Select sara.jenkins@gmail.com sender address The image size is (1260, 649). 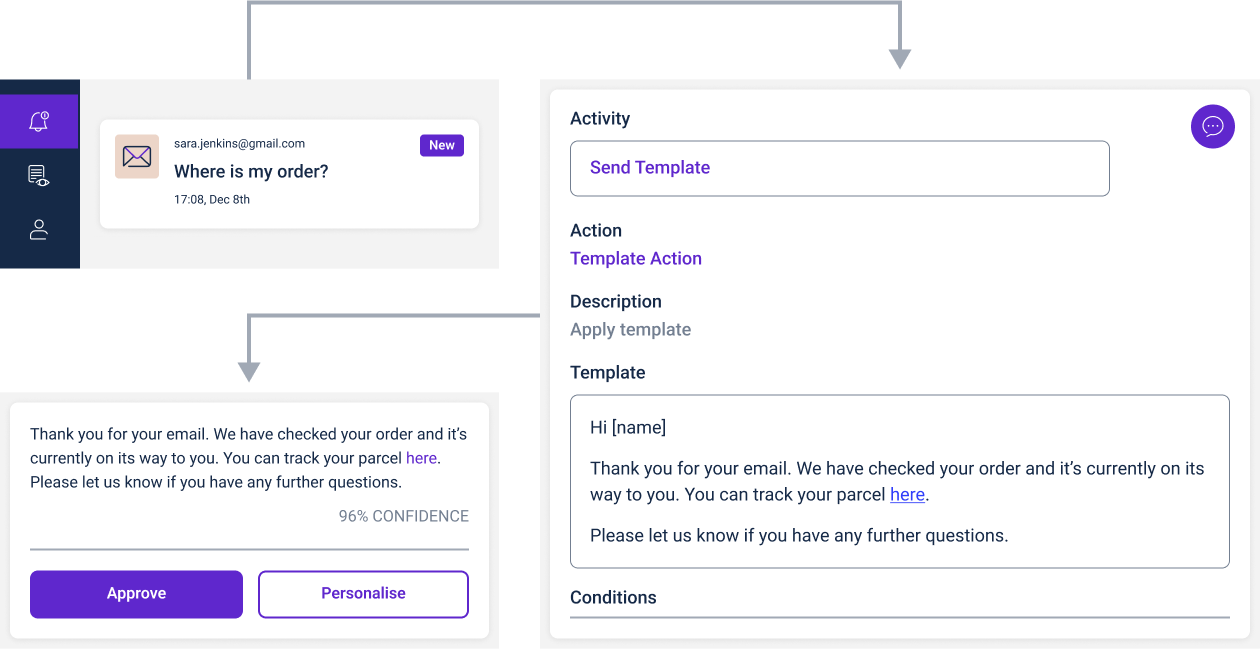(240, 144)
